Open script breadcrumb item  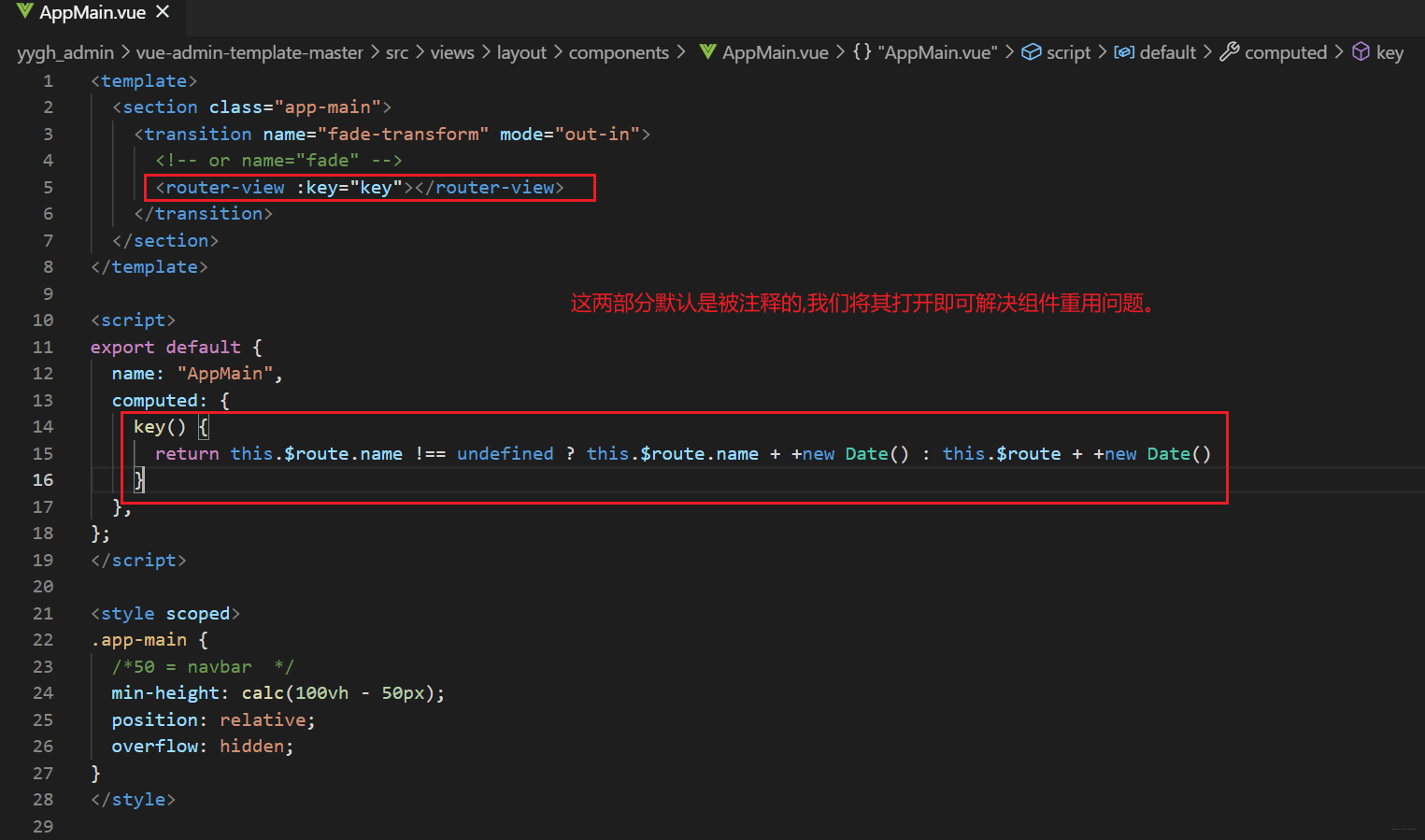click(x=1068, y=53)
